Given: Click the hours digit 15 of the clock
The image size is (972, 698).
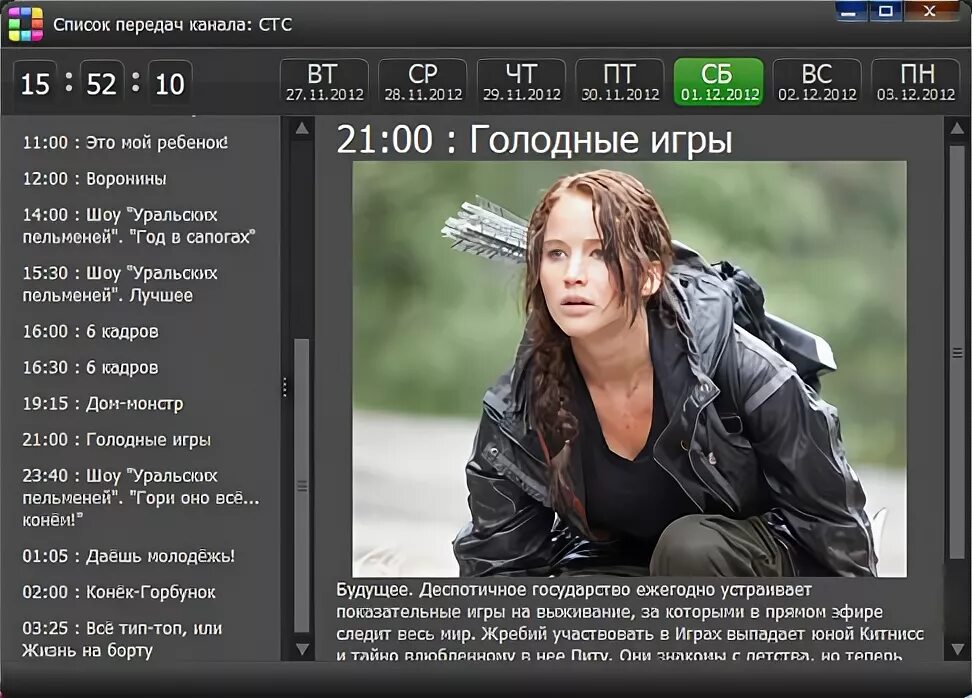Looking at the screenshot, I should [35, 84].
